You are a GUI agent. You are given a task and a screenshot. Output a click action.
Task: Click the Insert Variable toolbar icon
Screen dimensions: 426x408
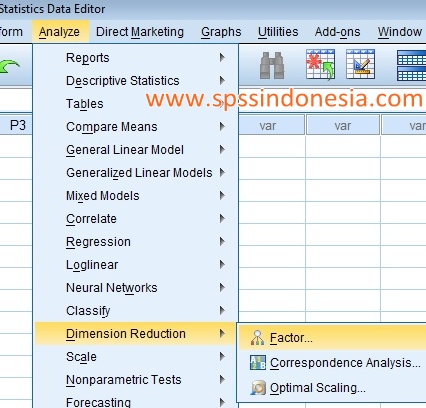360,64
